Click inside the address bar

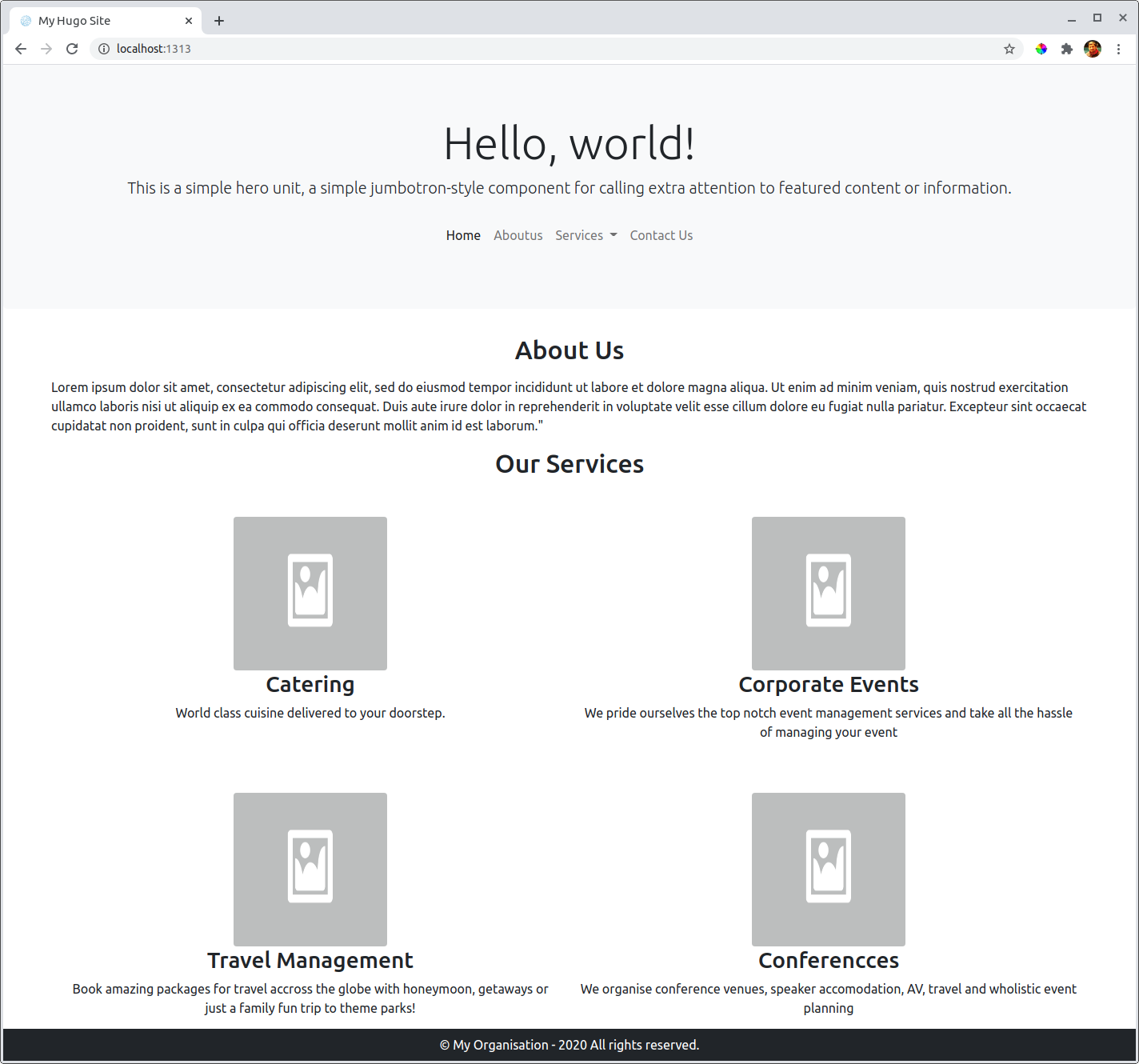(x=320, y=49)
